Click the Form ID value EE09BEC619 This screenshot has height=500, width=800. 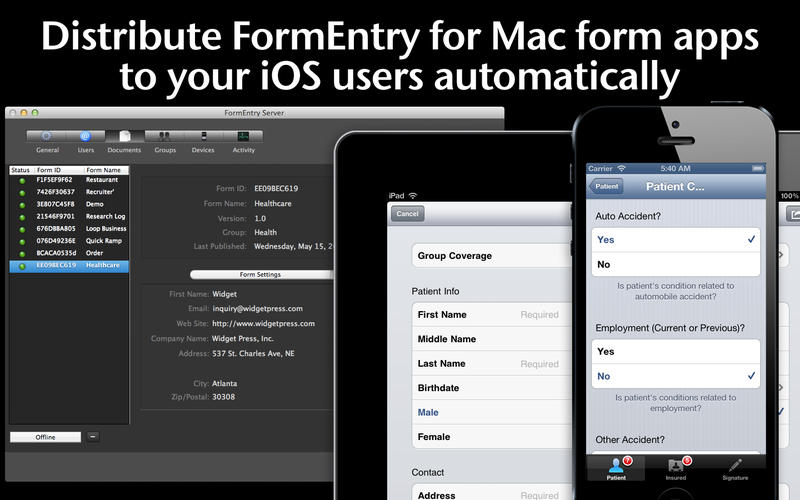point(276,188)
